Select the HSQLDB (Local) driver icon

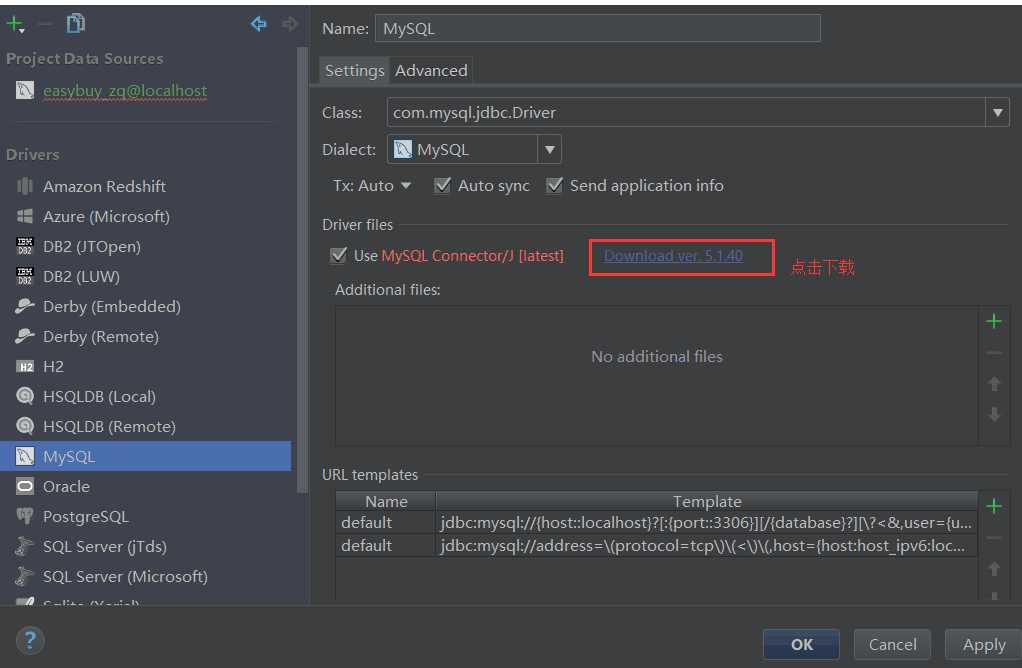pos(25,396)
